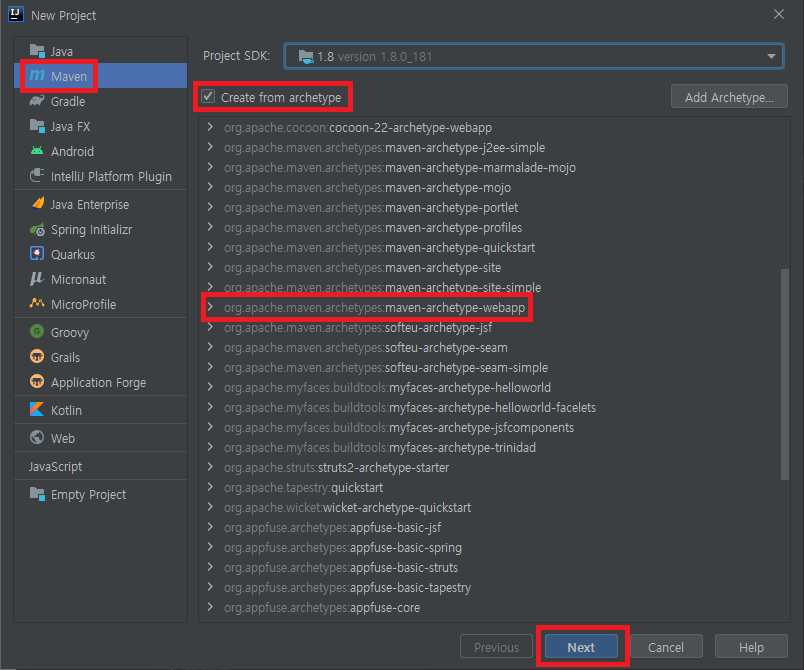Click the IntelliJ IDEA logo in title bar
The width and height of the screenshot is (804, 670).
tap(16, 14)
